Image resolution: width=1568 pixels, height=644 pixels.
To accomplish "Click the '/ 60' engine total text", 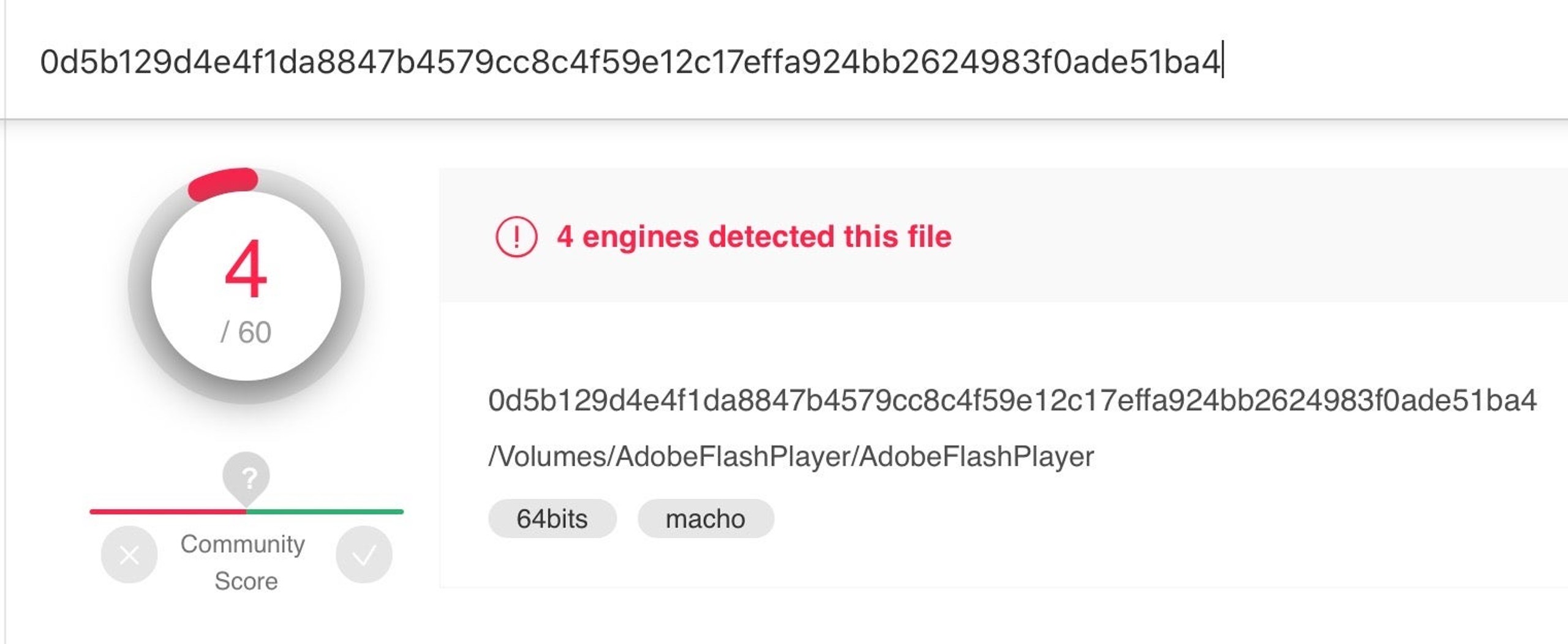I will click(246, 332).
